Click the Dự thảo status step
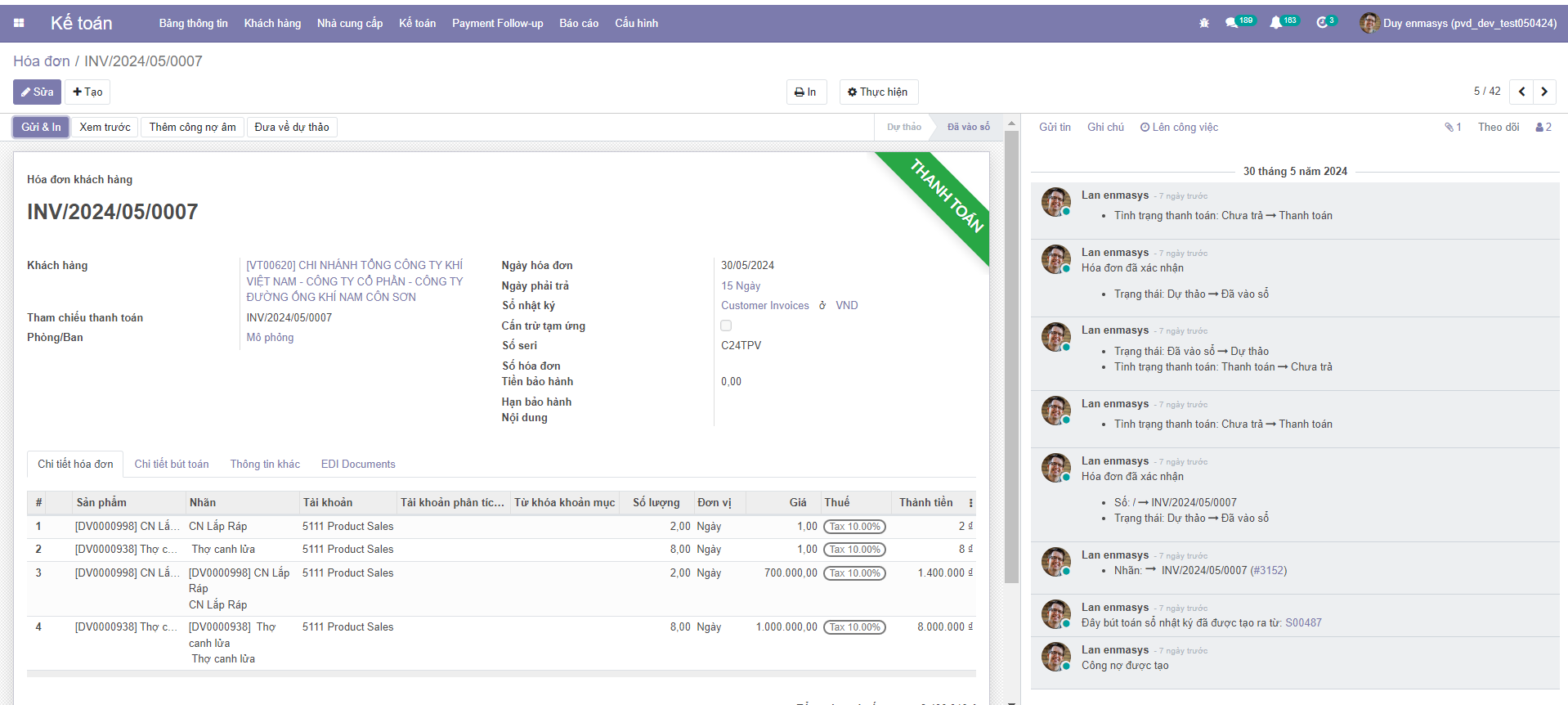 tap(903, 128)
